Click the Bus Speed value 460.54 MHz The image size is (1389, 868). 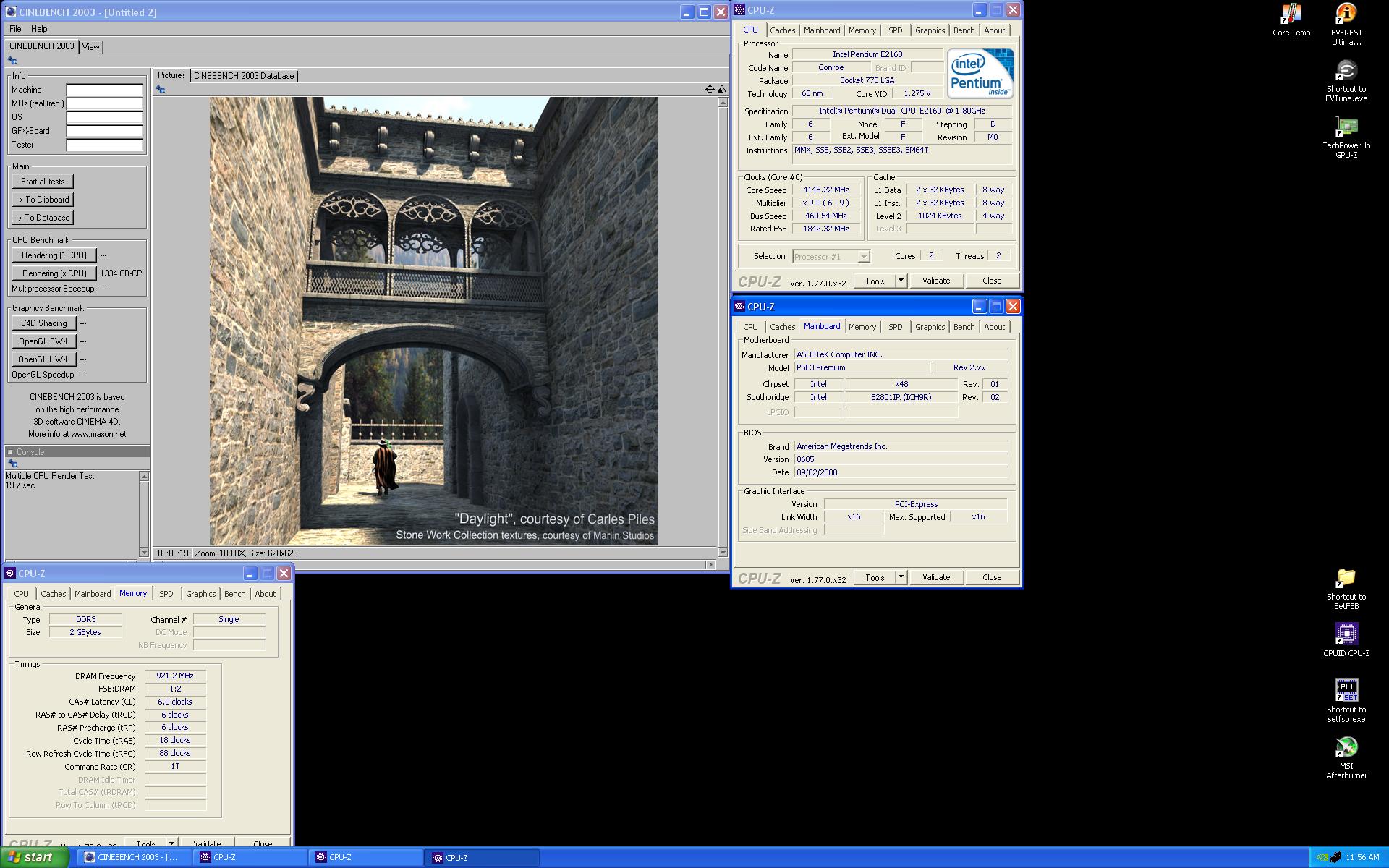click(827, 216)
